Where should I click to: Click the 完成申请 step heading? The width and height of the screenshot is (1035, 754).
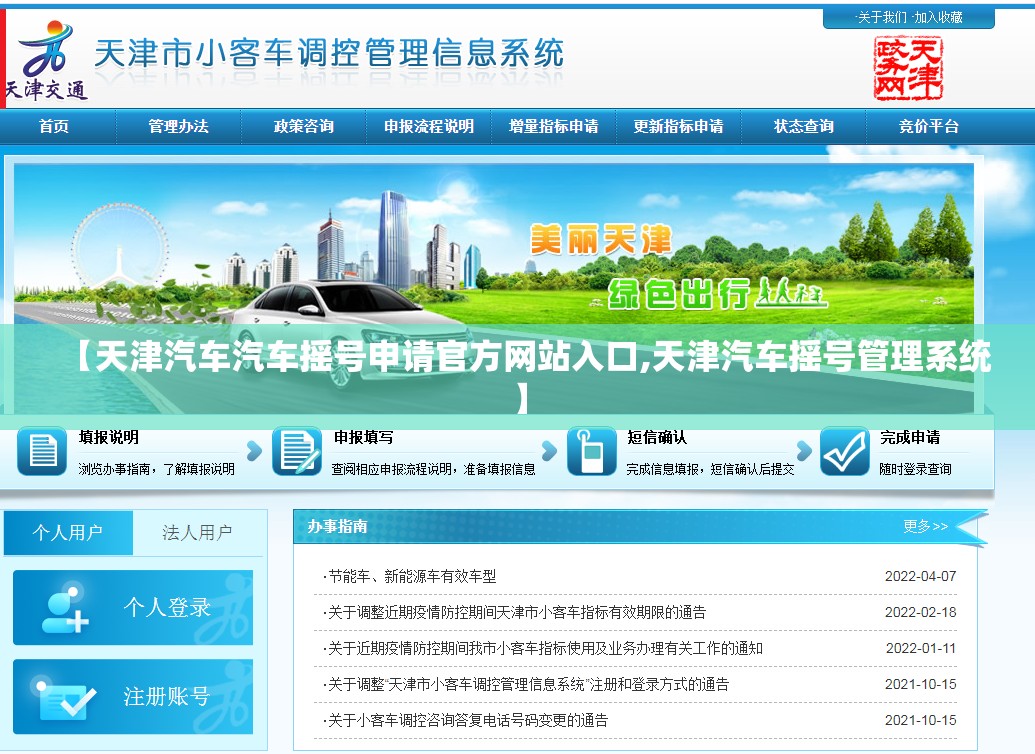(x=910, y=437)
